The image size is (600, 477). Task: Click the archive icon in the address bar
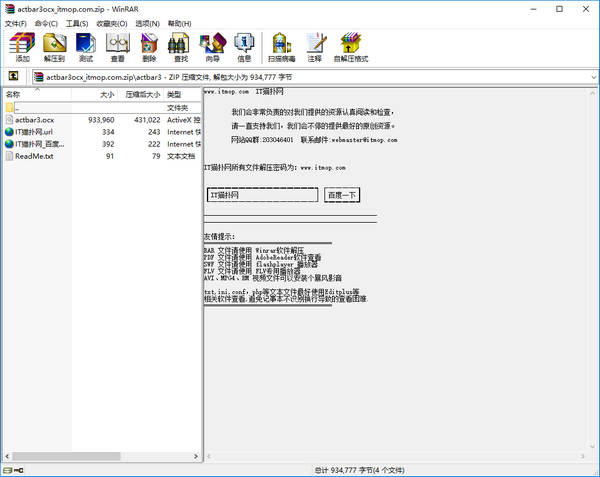coord(39,77)
